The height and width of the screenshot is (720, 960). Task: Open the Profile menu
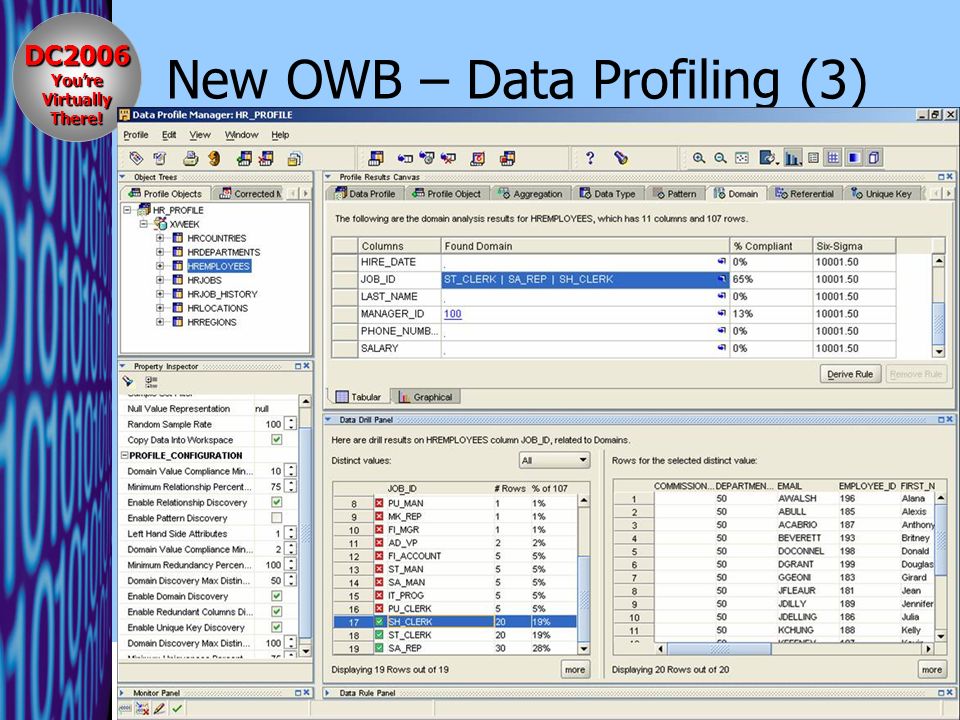pyautogui.click(x=136, y=135)
